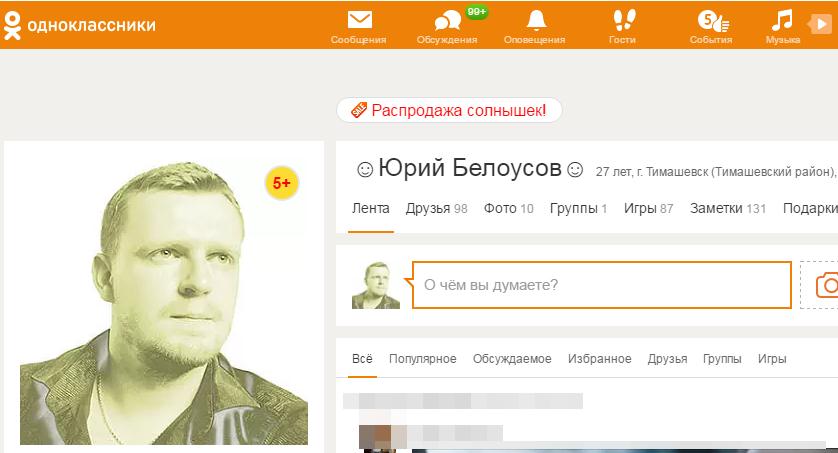838x453 pixels.
Task: Select Обсуждаемое feed filter
Action: pyautogui.click(x=511, y=359)
